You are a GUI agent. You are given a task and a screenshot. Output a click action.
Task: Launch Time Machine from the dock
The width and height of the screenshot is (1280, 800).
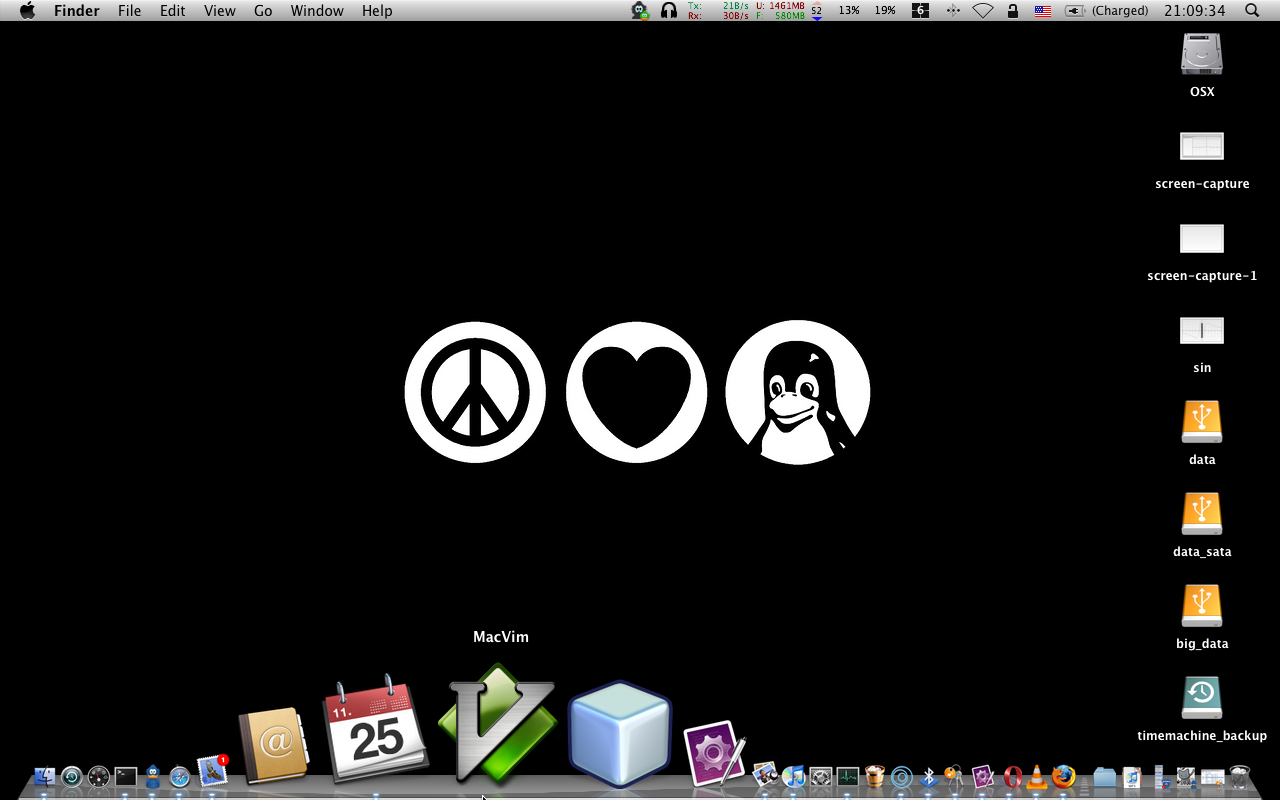[71, 776]
